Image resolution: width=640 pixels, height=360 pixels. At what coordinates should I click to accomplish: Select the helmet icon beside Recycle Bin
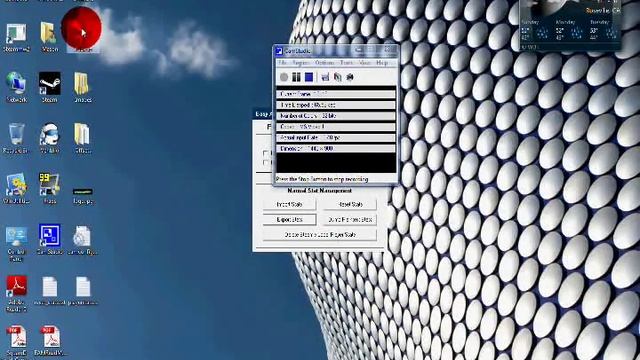(x=50, y=138)
